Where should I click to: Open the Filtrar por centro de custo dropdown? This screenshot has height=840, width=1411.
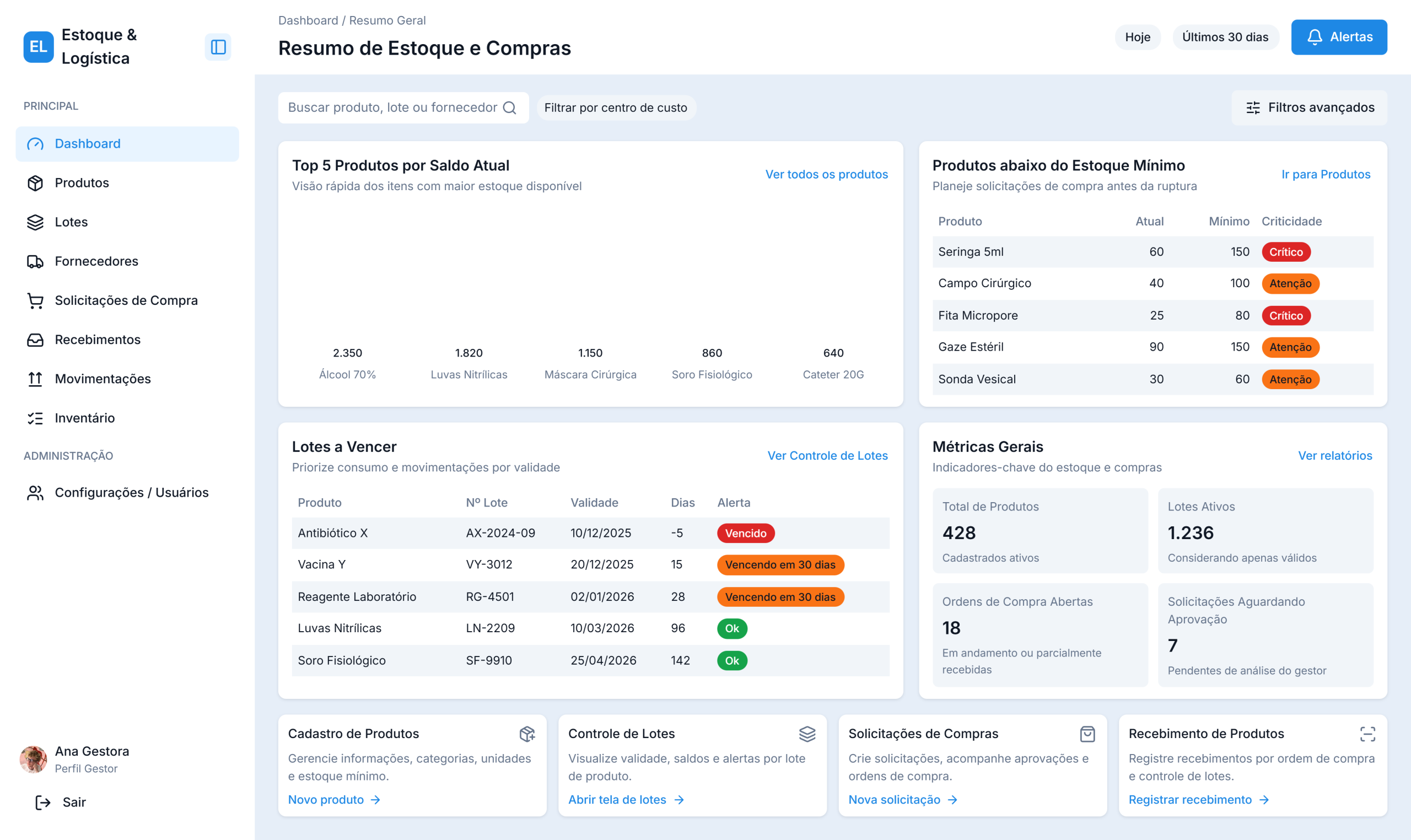[x=616, y=108]
